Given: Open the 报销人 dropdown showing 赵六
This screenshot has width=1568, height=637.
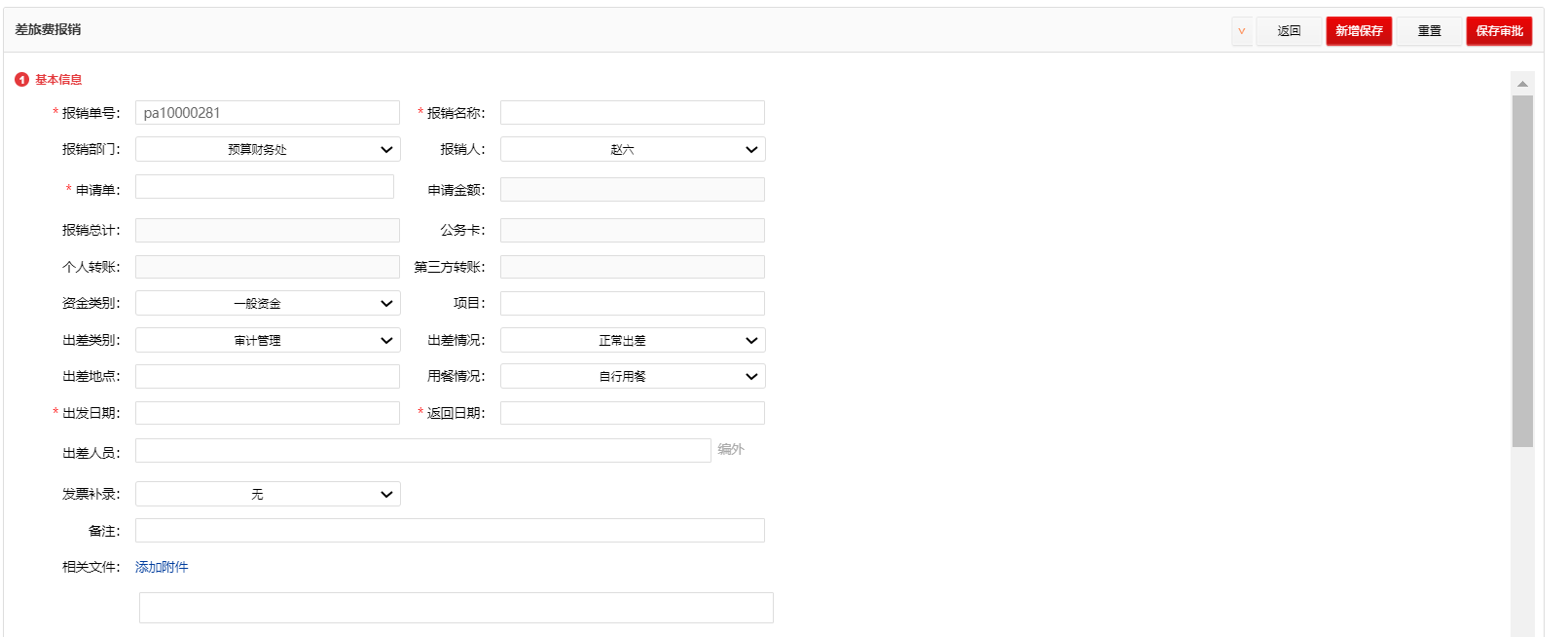Looking at the screenshot, I should pyautogui.click(x=633, y=149).
